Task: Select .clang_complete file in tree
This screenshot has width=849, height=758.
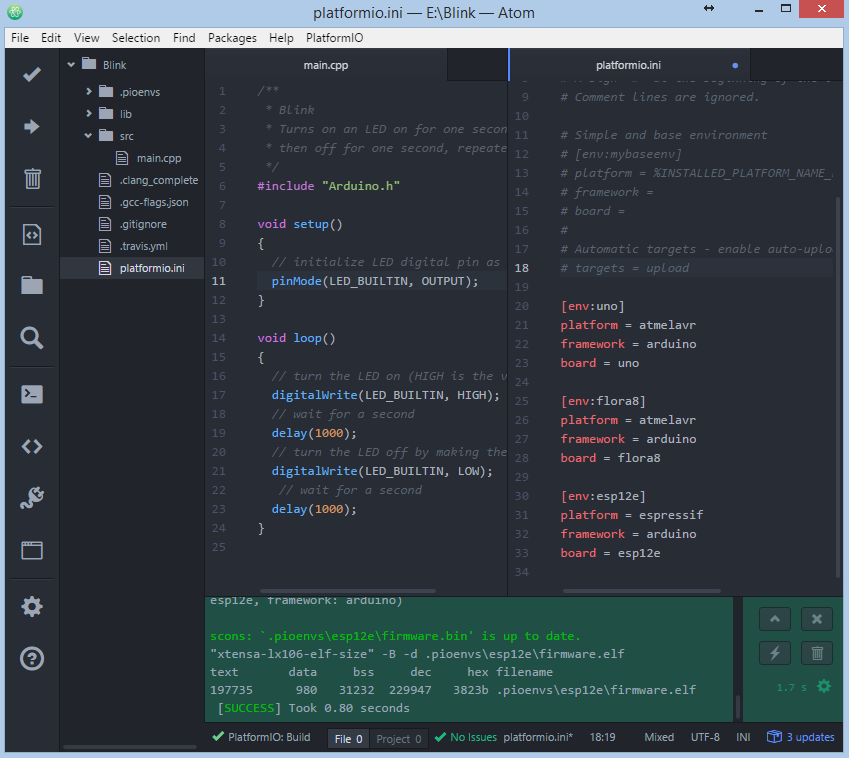Action: (159, 180)
